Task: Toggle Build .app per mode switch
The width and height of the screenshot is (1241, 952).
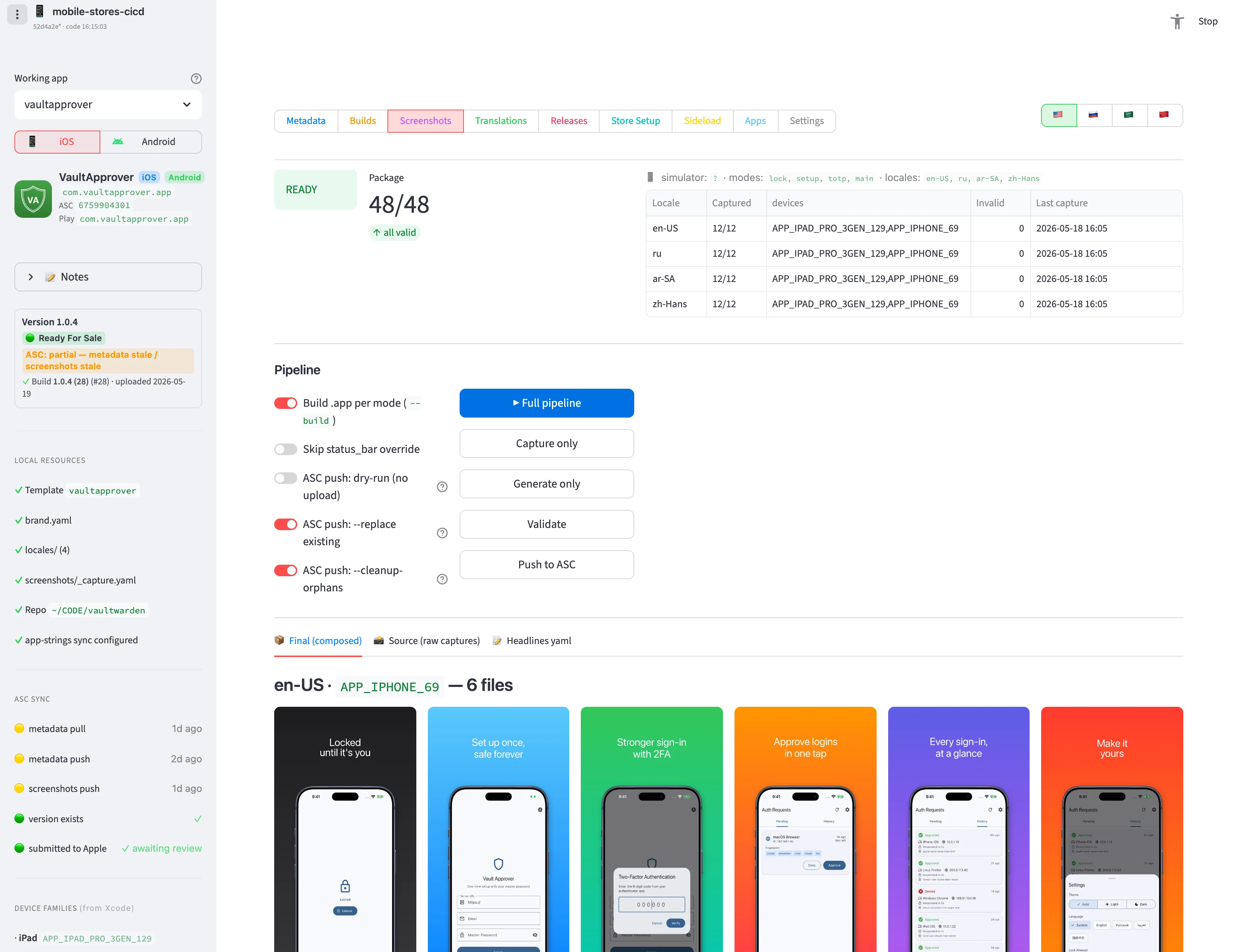Action: pos(286,403)
